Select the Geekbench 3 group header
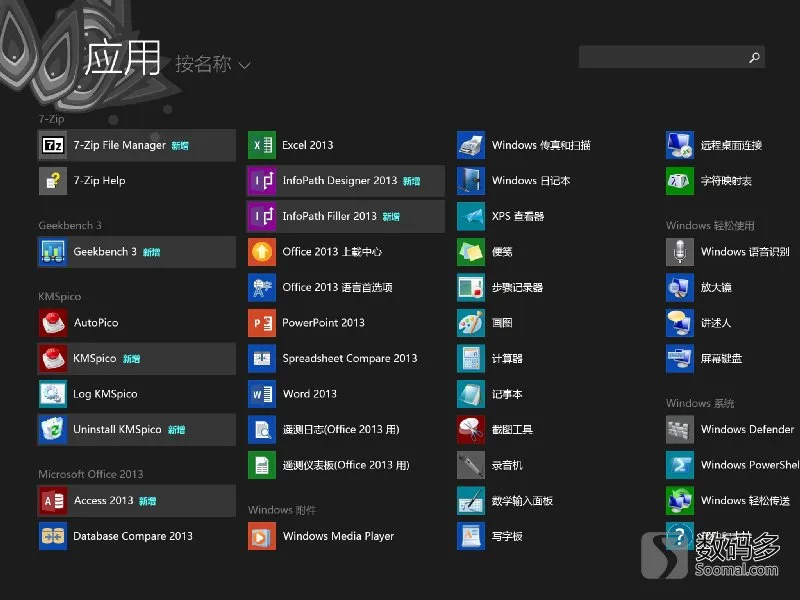800x600 pixels. [70, 225]
